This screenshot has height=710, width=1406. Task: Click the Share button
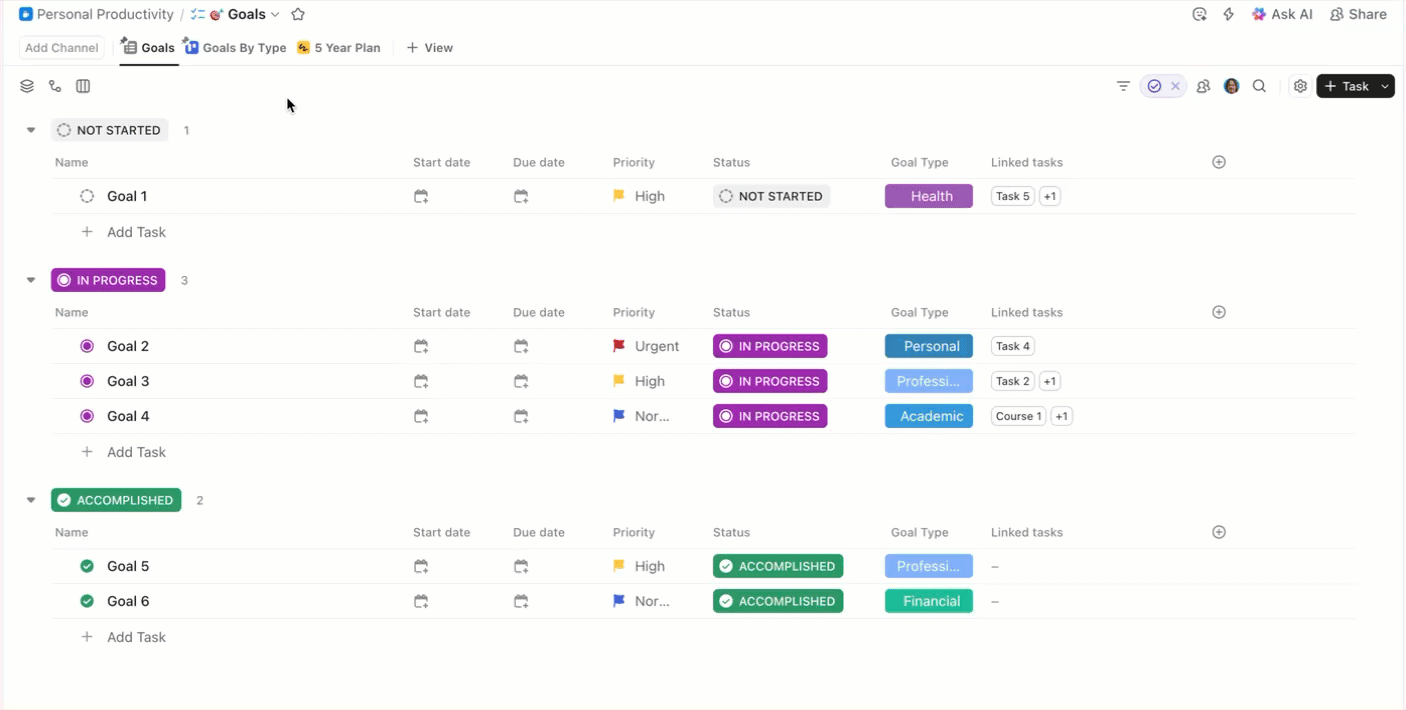tap(1358, 15)
